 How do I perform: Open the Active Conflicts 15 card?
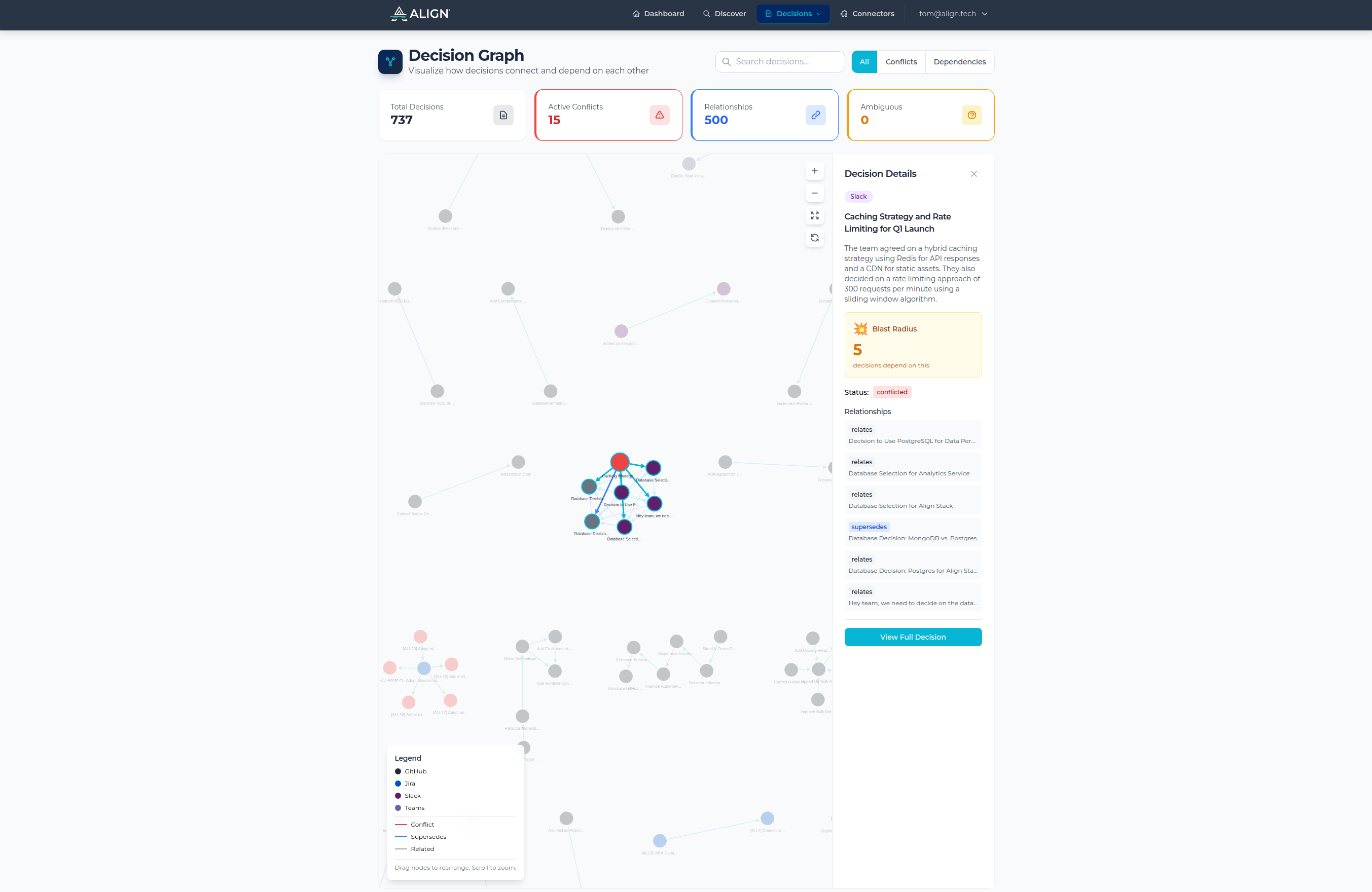click(x=608, y=115)
